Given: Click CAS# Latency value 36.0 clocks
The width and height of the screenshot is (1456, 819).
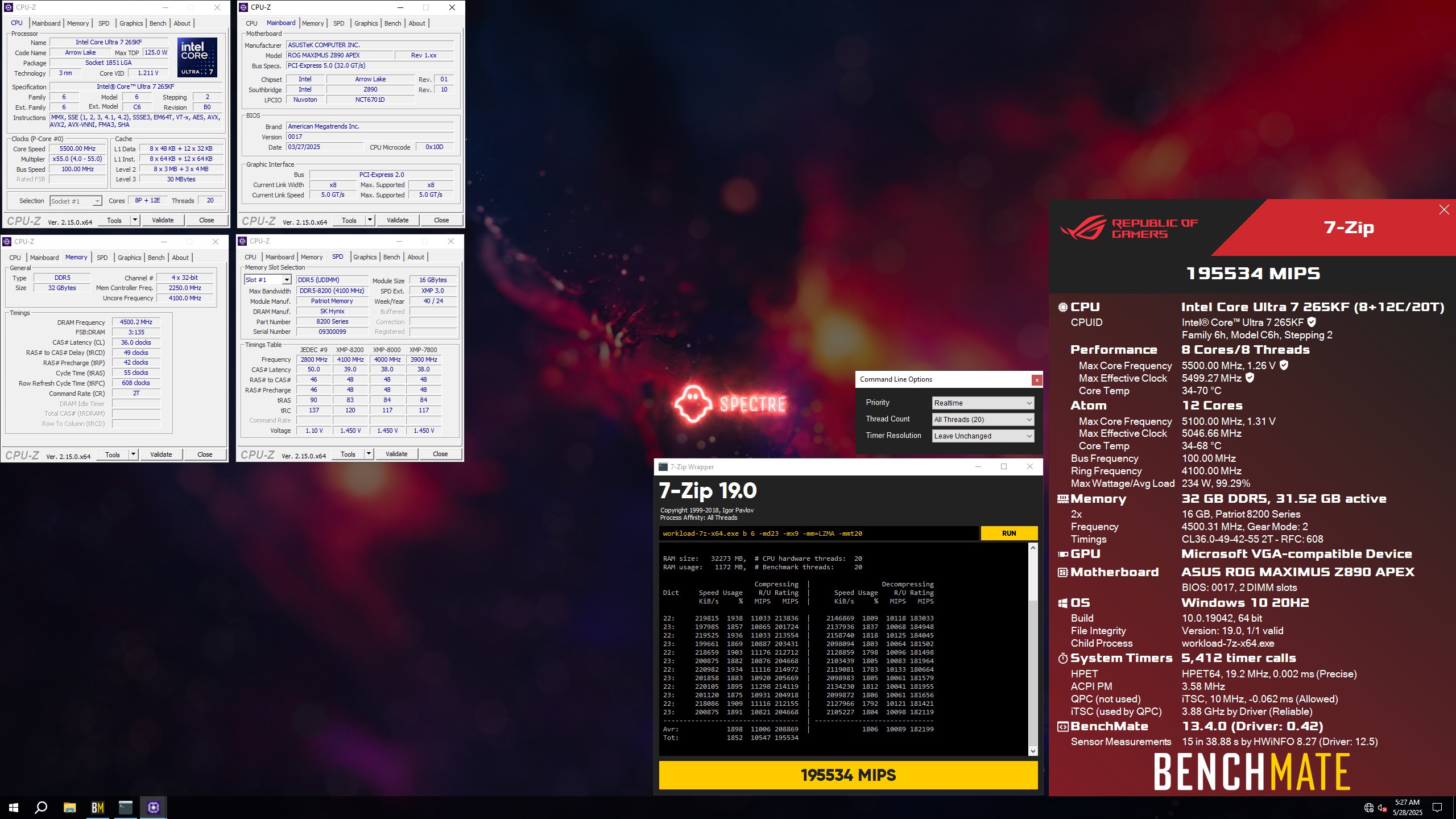Looking at the screenshot, I should coord(136,342).
